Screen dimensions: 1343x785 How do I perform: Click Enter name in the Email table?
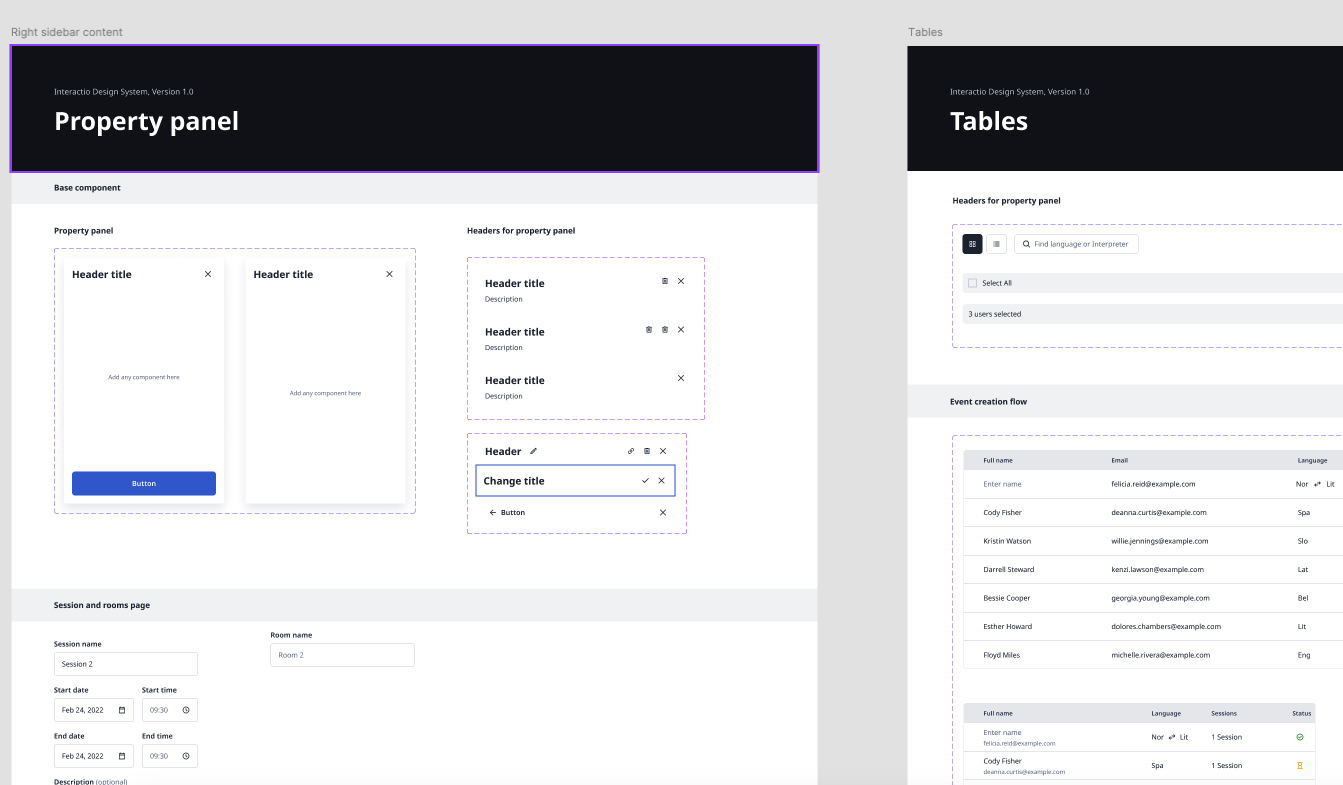[1002, 484]
